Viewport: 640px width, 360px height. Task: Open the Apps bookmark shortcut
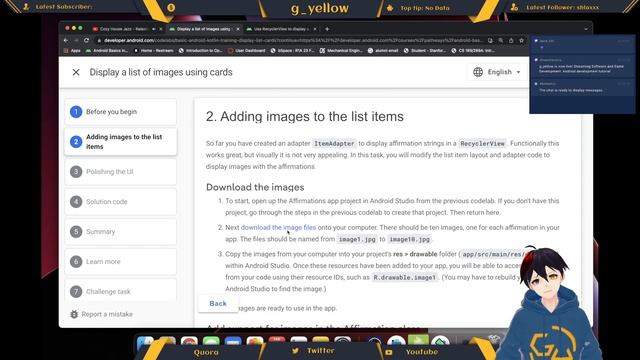pos(72,51)
